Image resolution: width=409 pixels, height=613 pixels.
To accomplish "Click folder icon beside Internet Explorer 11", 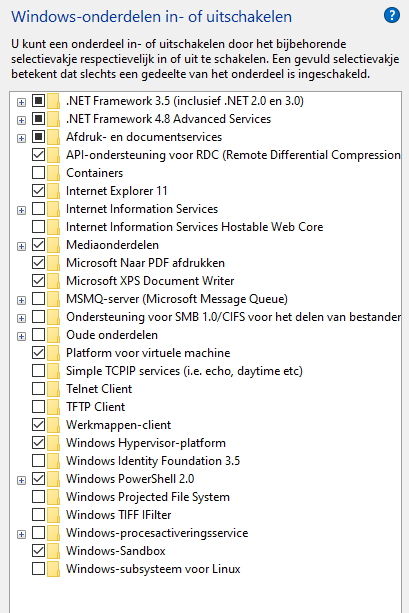I will tap(54, 191).
